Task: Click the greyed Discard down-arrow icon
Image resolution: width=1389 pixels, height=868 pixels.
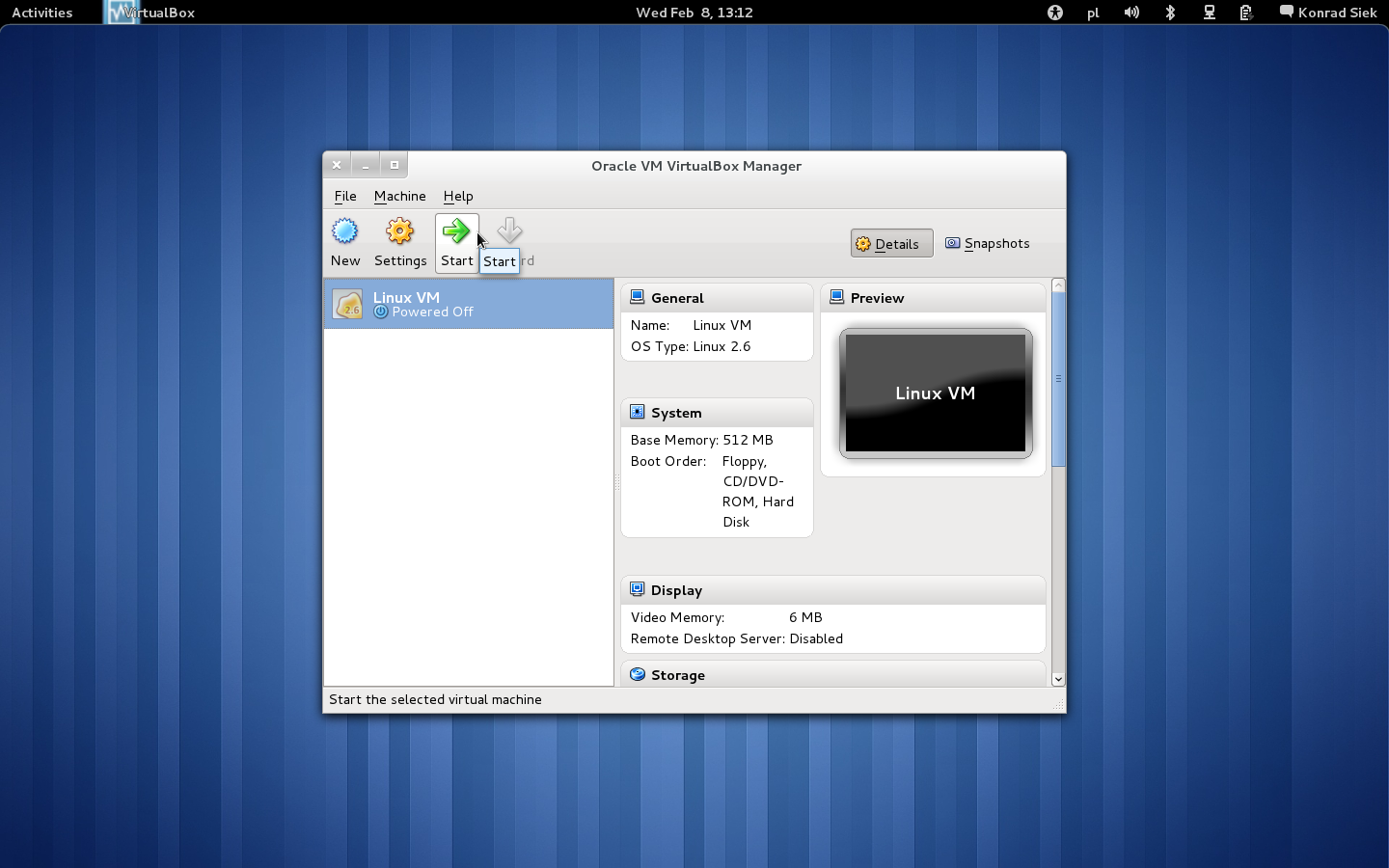Action: point(509,231)
